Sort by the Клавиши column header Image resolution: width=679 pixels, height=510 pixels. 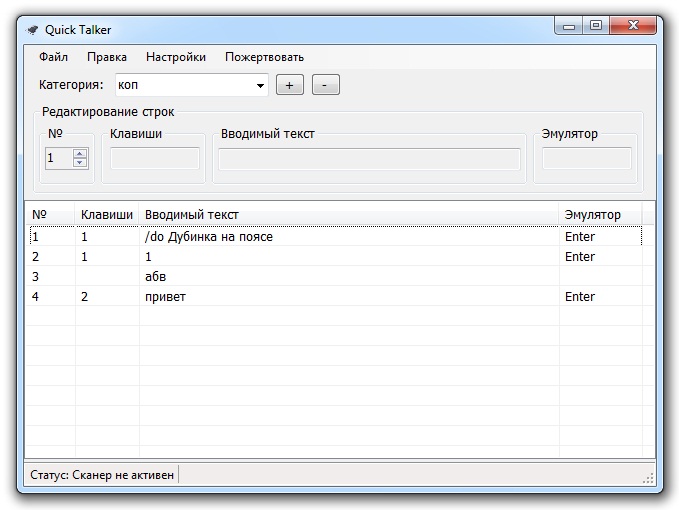point(107,214)
